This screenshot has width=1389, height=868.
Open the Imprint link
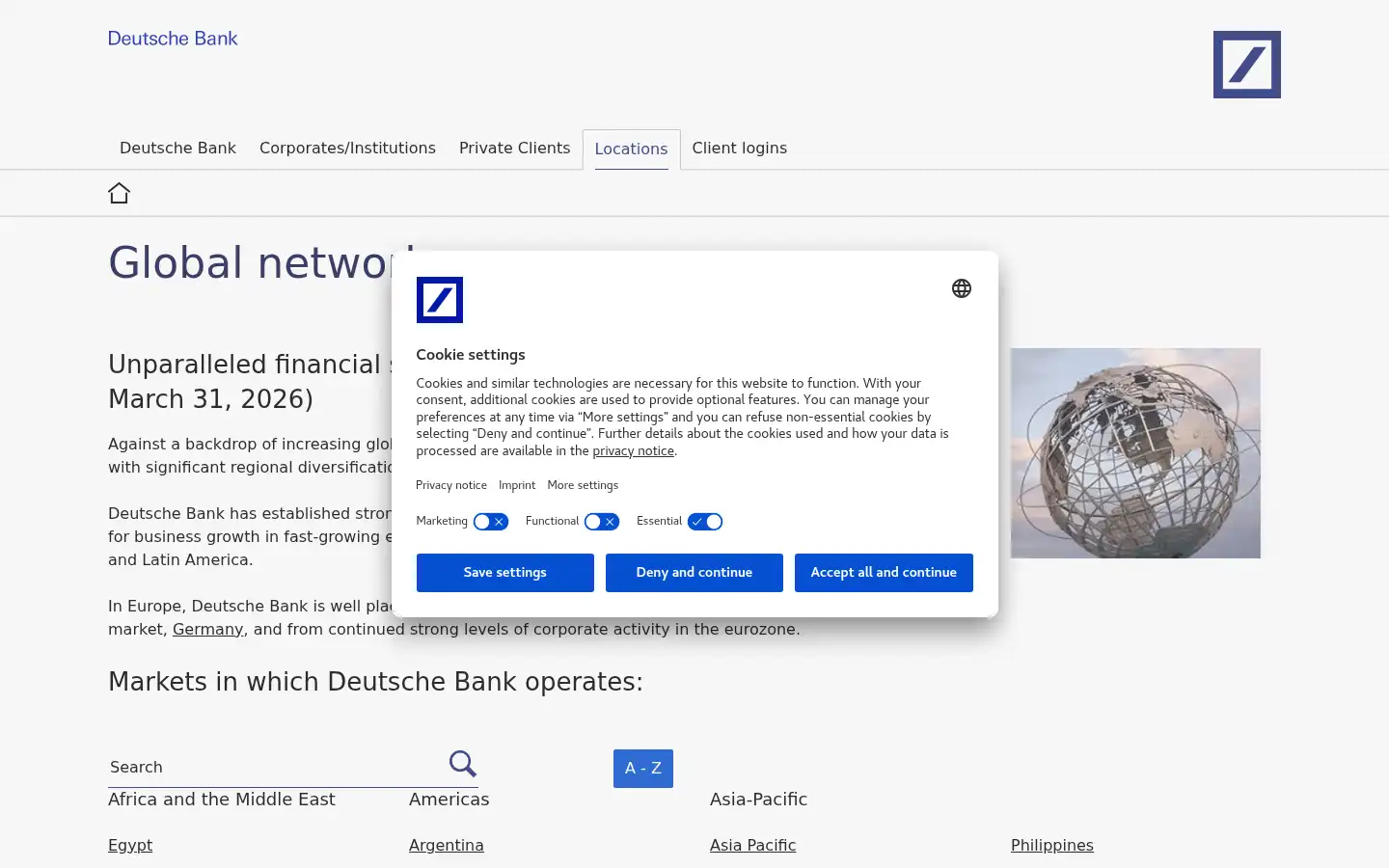click(x=517, y=485)
